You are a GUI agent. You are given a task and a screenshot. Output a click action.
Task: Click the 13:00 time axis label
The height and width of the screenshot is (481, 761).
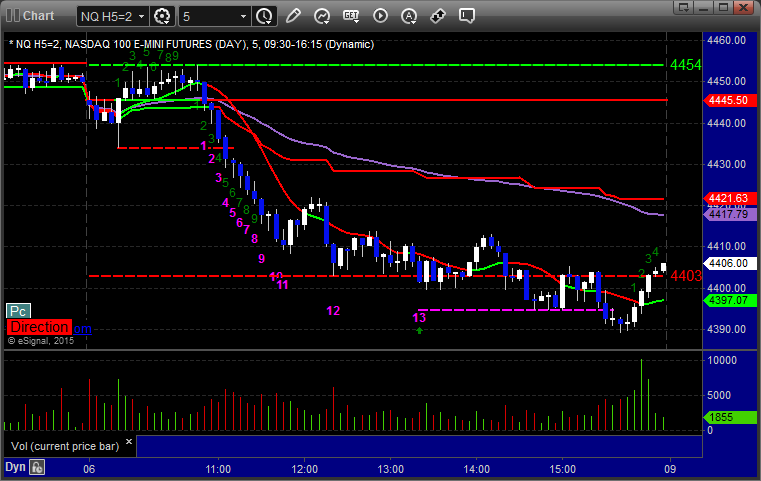(391, 469)
